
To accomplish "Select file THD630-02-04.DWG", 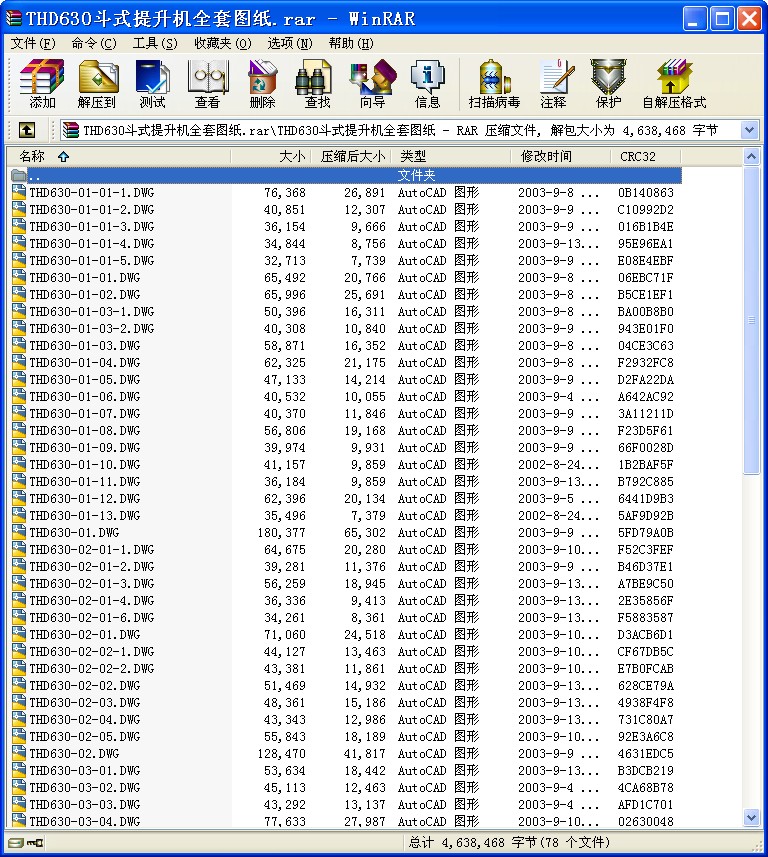I will 85,719.
